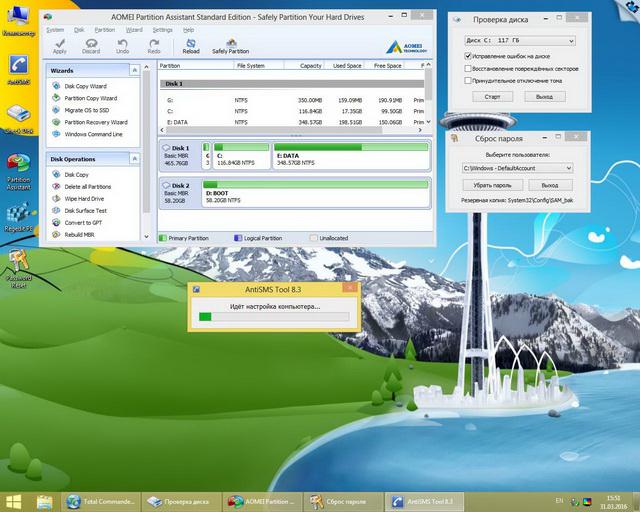
Task: Click the Старт button in disk check
Action: pos(492,97)
